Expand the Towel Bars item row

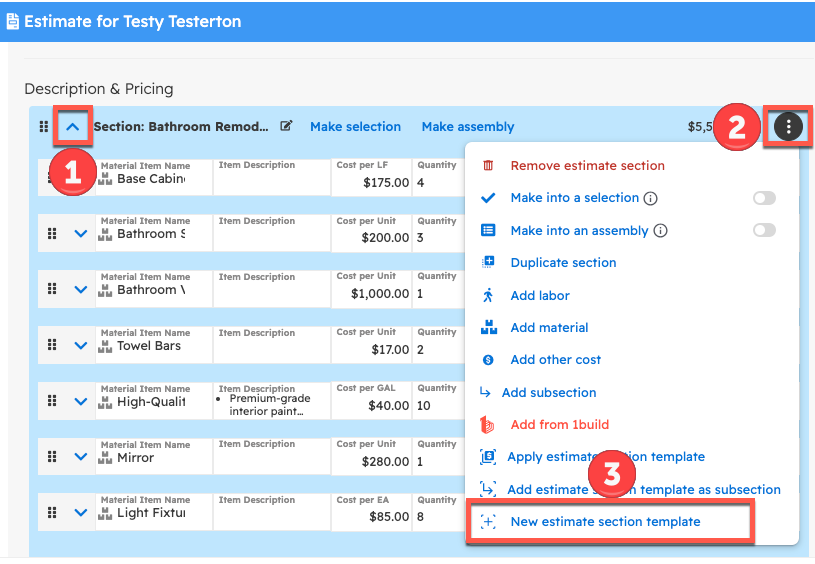pos(81,346)
